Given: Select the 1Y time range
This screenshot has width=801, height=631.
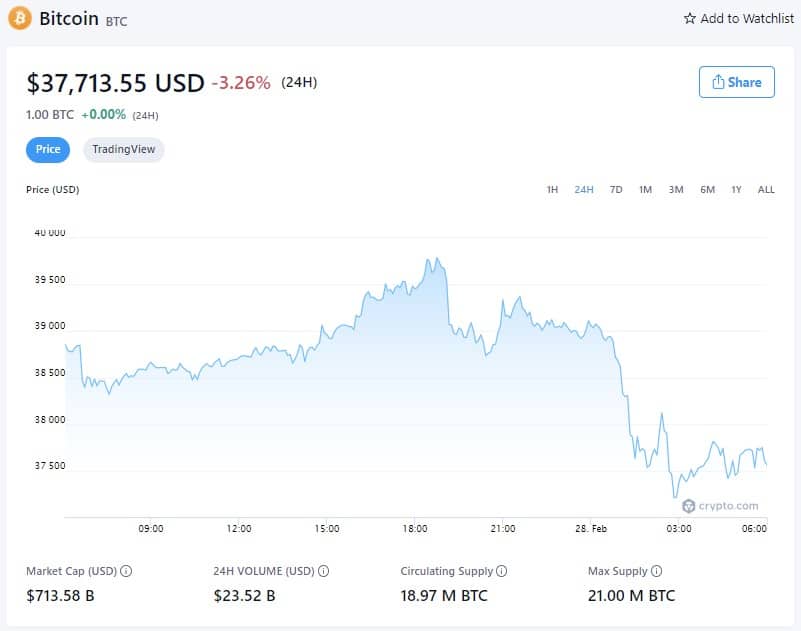Looking at the screenshot, I should pos(736,190).
